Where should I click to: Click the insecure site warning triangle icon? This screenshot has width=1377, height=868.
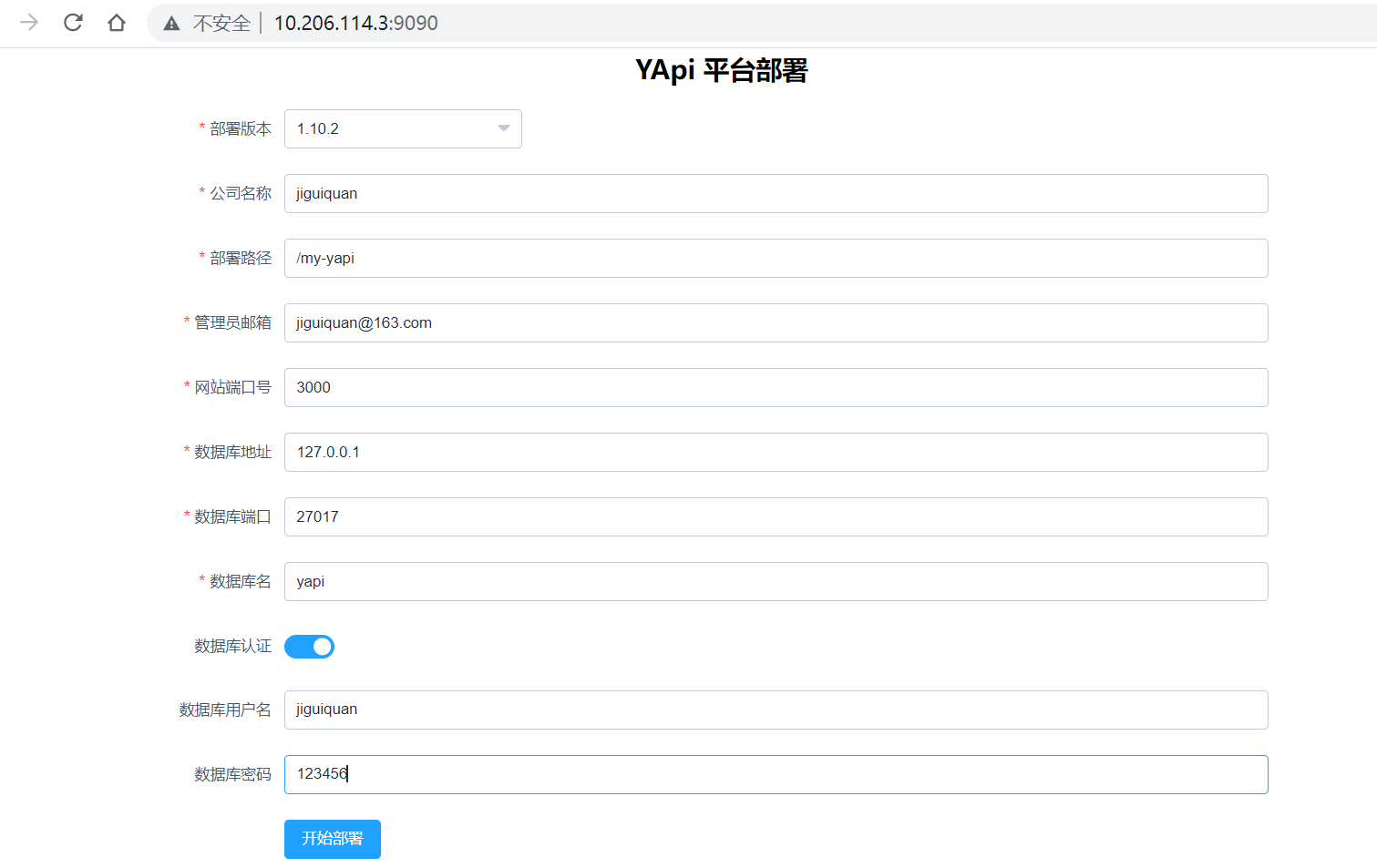[x=171, y=24]
